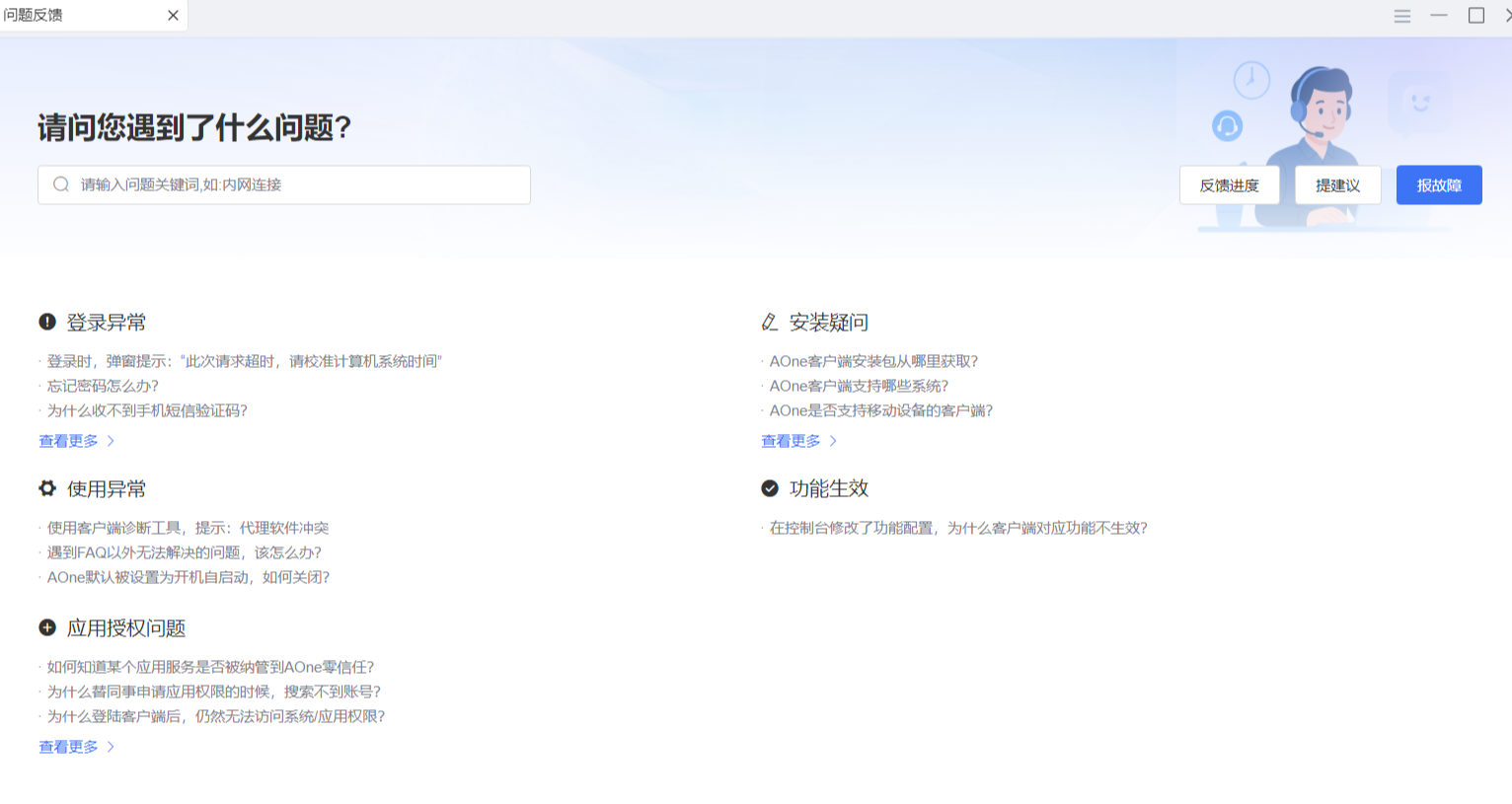Image resolution: width=1512 pixels, height=804 pixels.
Task: Open FAQ 如何知道某个应用服务是否被纳管
Action: (x=211, y=667)
